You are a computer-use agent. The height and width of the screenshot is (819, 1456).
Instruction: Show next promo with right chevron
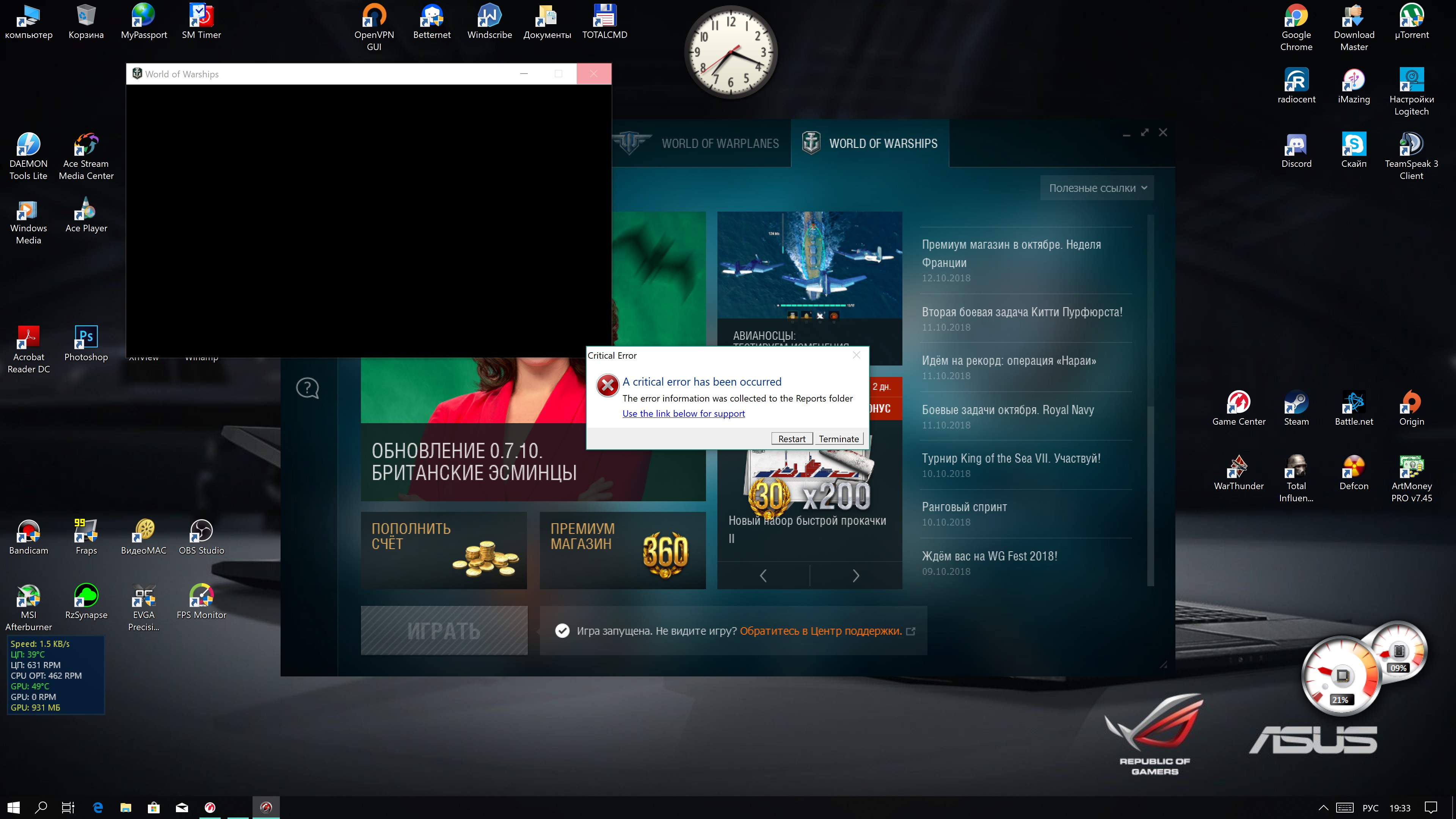(x=856, y=576)
